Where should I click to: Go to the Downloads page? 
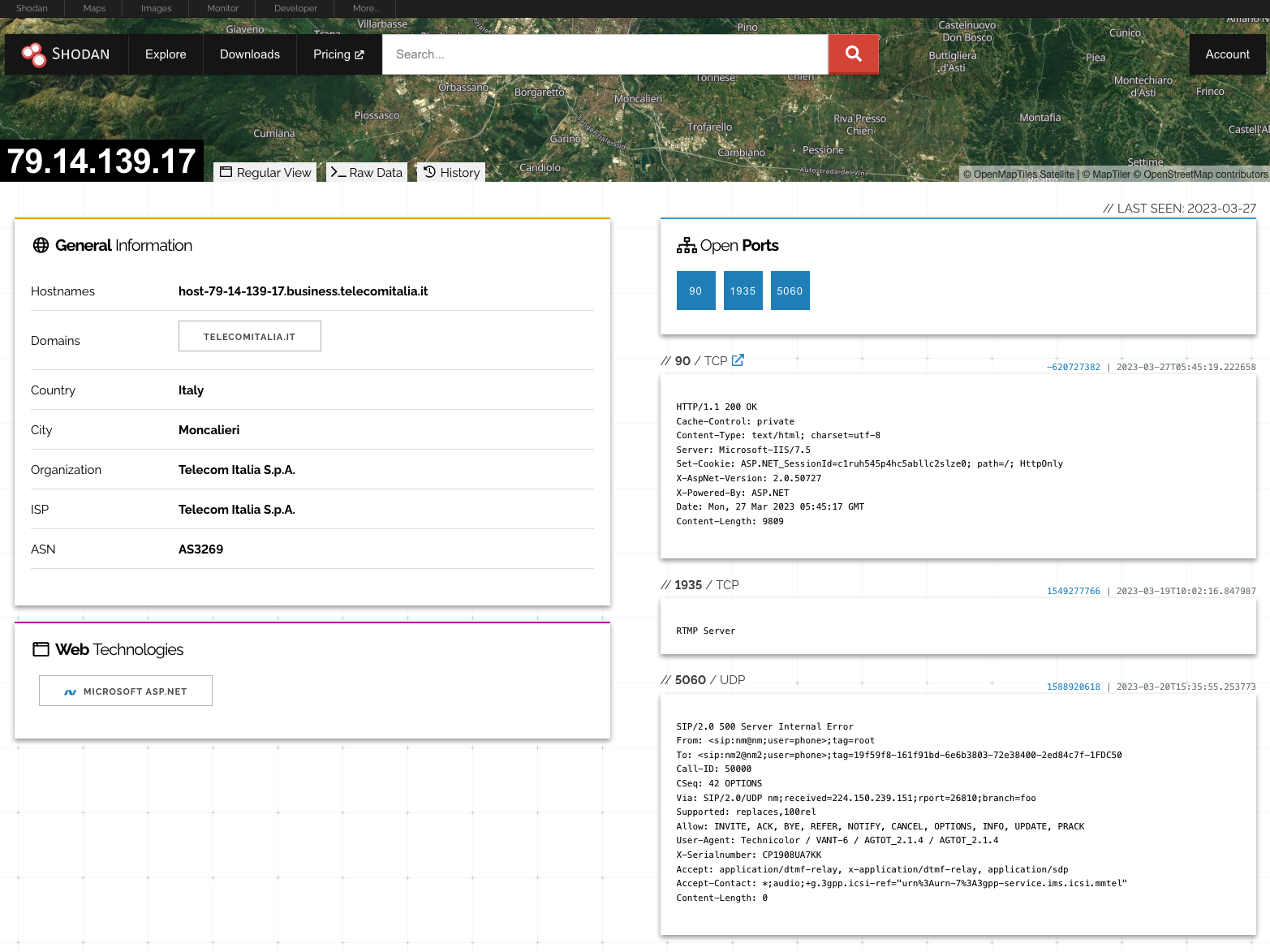(249, 54)
